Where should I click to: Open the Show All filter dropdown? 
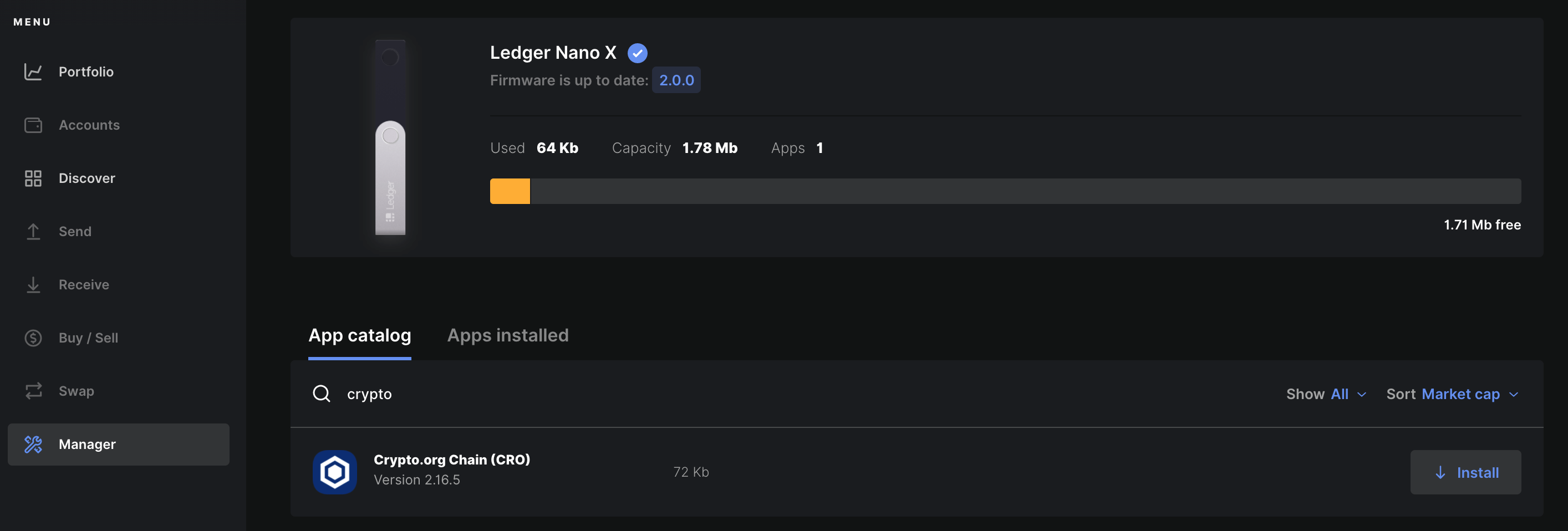pos(1326,394)
